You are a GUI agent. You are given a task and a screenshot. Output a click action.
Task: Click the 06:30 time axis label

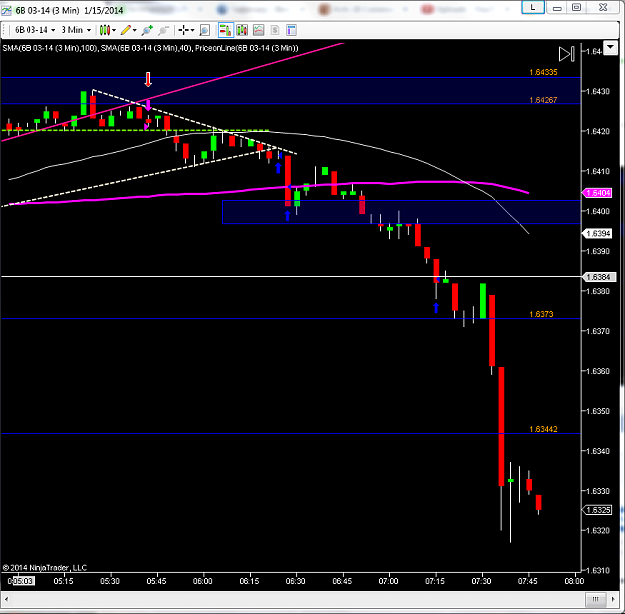point(295,581)
